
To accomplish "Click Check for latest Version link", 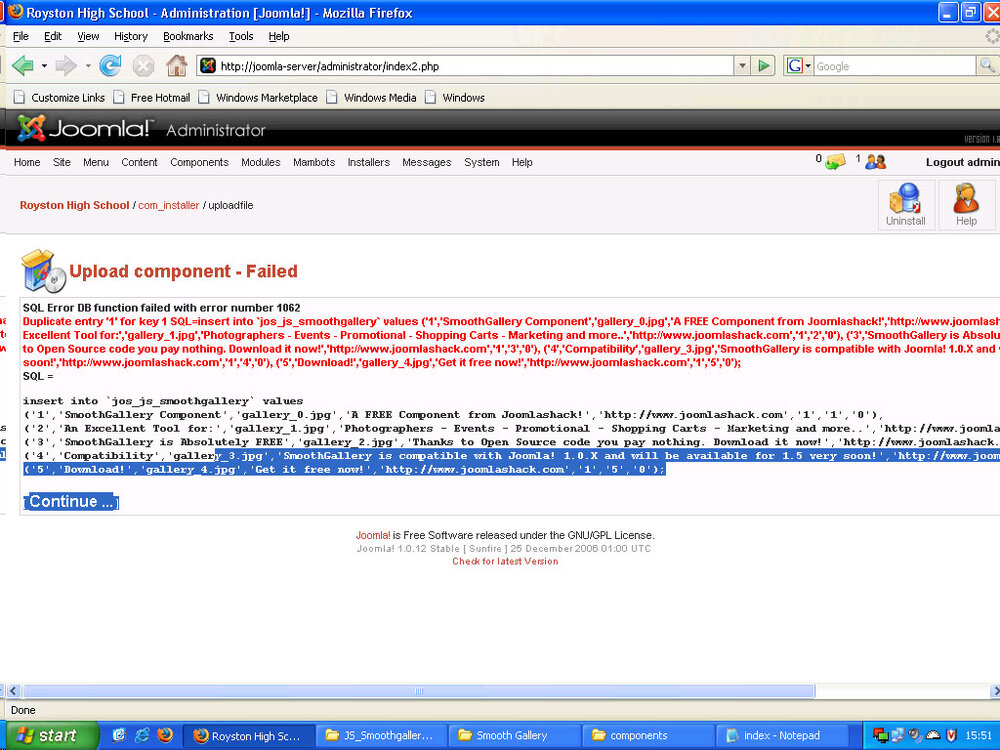I will [x=505, y=561].
